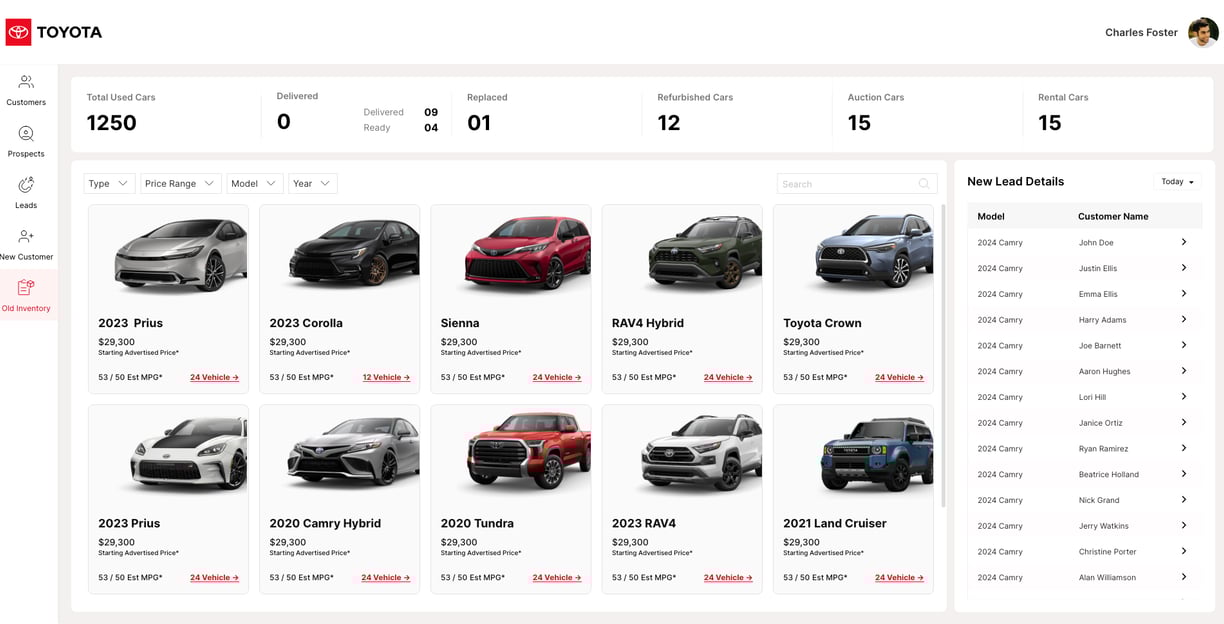Open Jerry Watkins lead arrow
1224x624 pixels.
[x=1184, y=525]
